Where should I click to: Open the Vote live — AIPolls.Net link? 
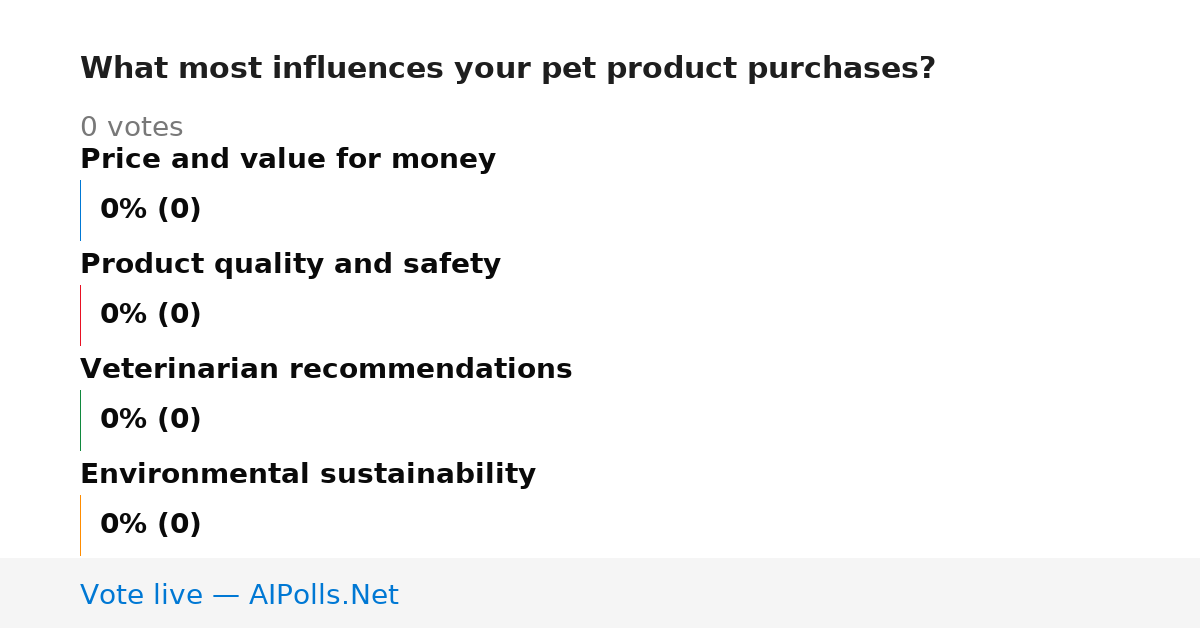239,595
